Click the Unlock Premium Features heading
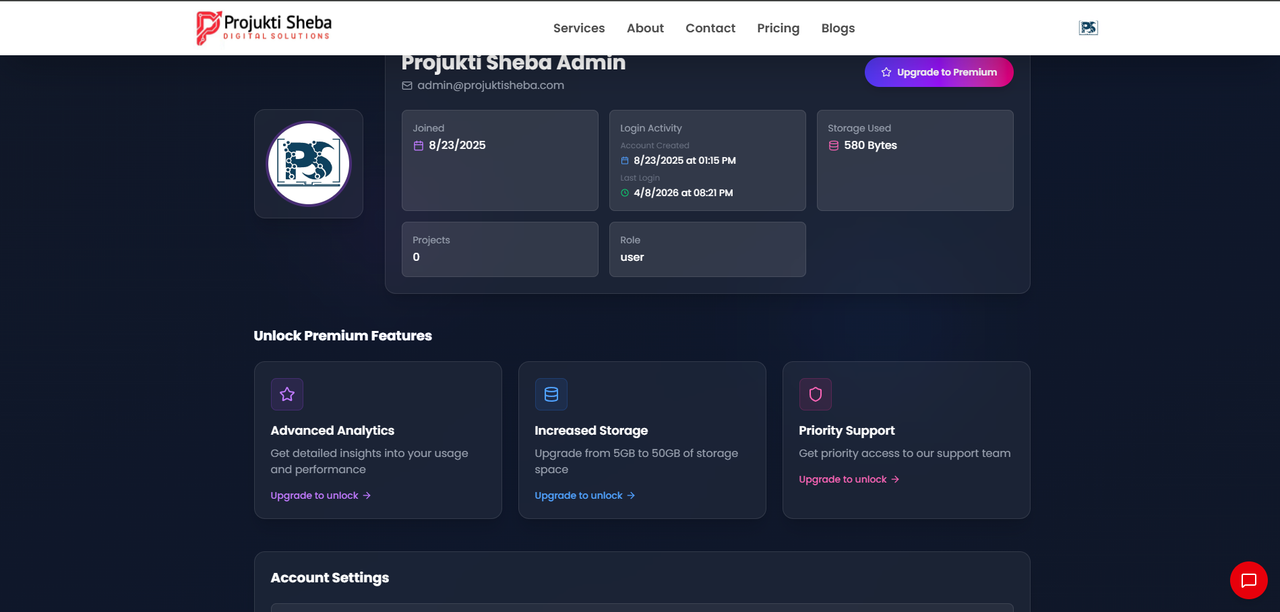The height and width of the screenshot is (612, 1280). click(343, 336)
